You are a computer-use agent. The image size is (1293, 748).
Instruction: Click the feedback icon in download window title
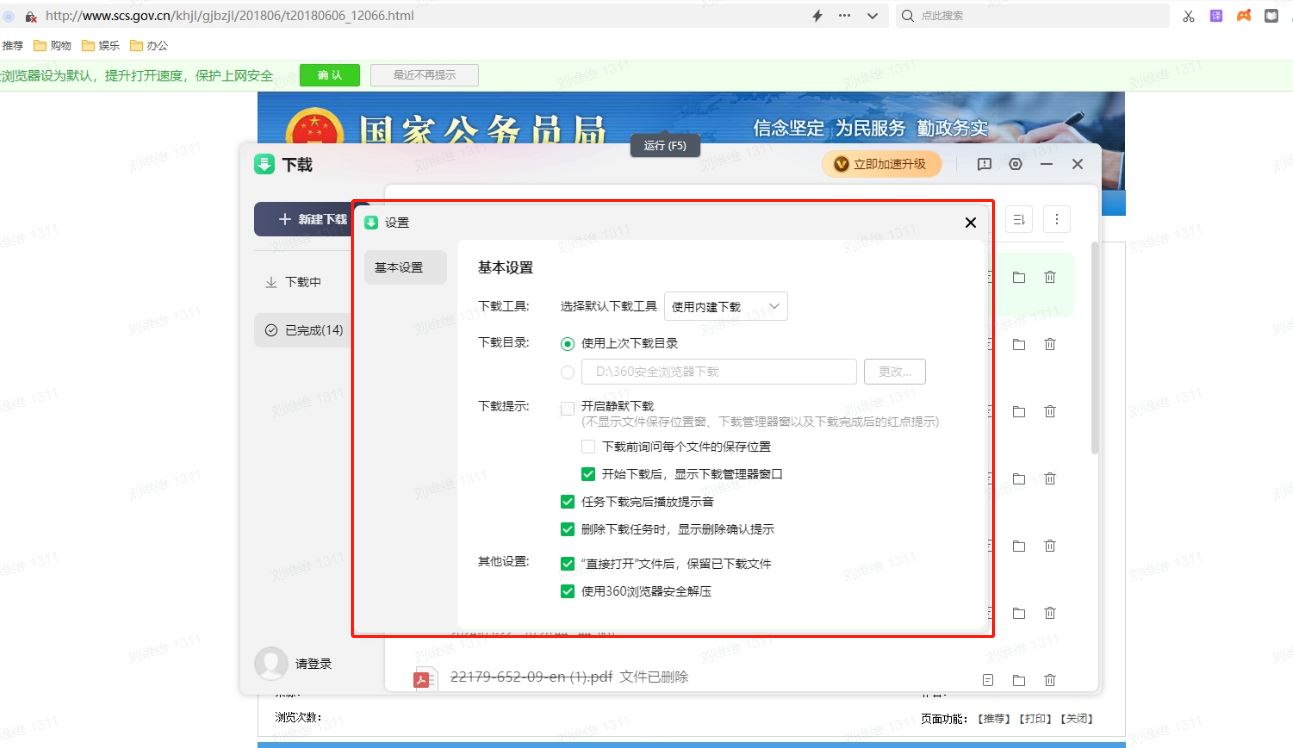[x=984, y=164]
